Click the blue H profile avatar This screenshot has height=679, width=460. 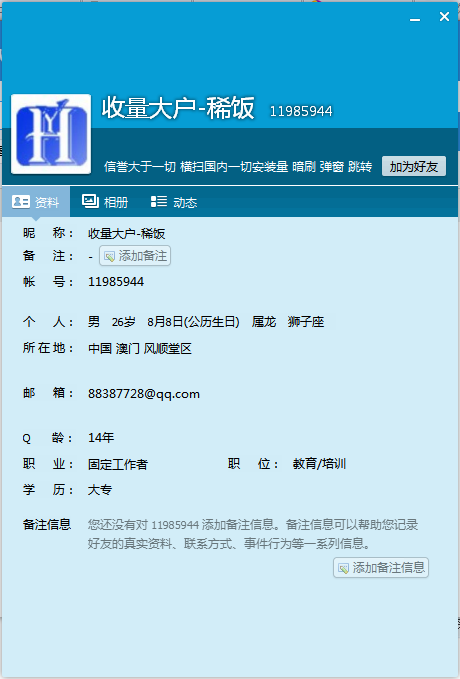tap(51, 134)
